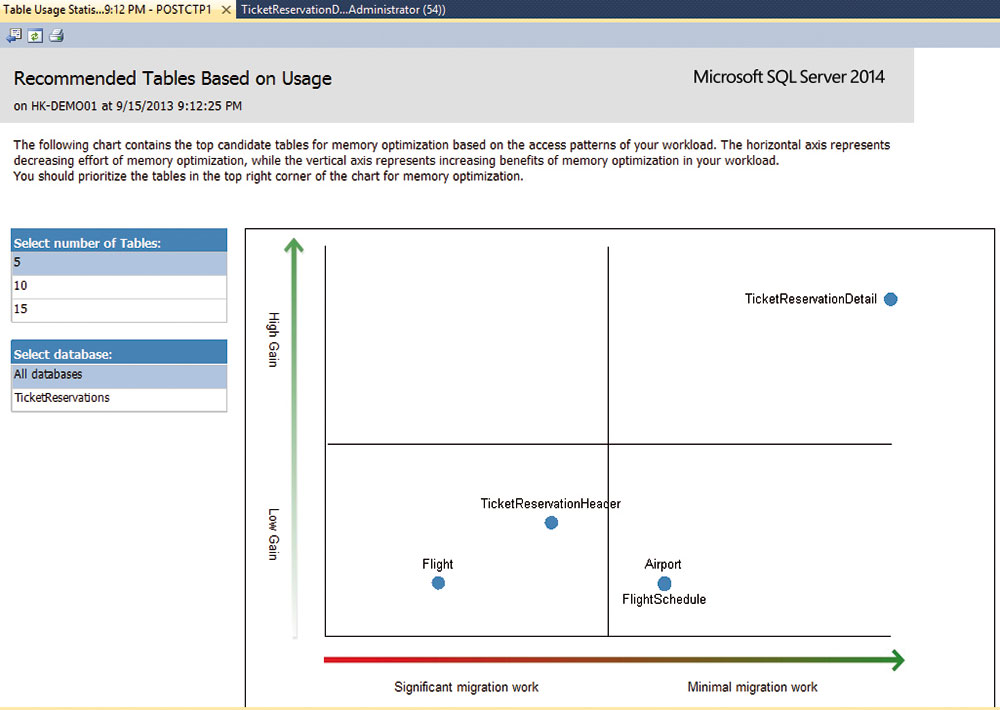1000x710 pixels.
Task: Print the recommended tables report
Action: tap(55, 35)
